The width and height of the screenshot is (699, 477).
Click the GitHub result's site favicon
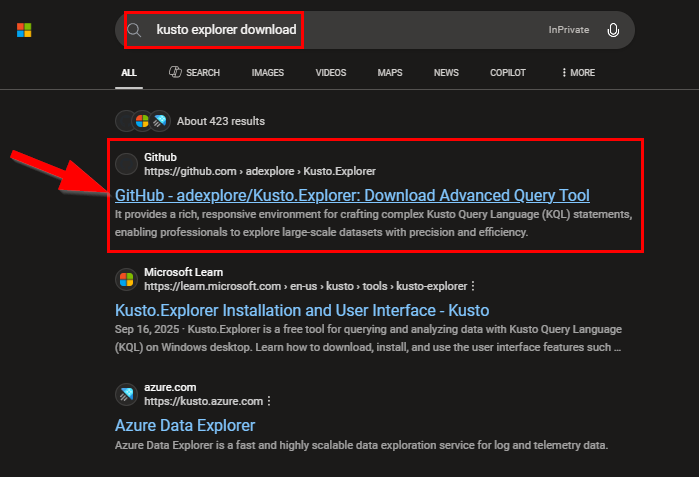click(127, 164)
